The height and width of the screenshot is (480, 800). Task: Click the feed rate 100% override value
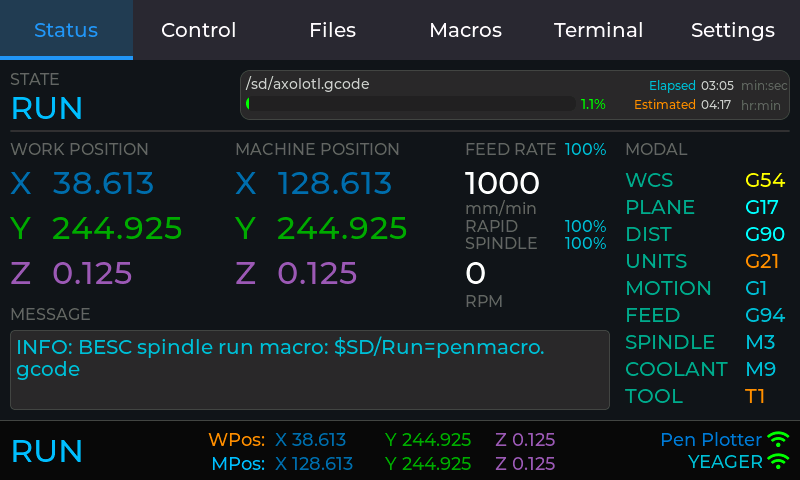click(x=585, y=150)
